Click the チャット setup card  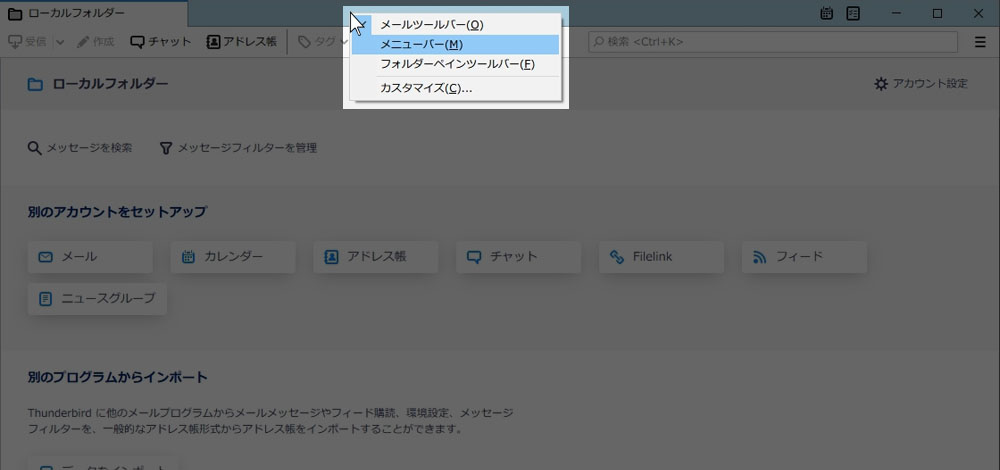click(518, 257)
